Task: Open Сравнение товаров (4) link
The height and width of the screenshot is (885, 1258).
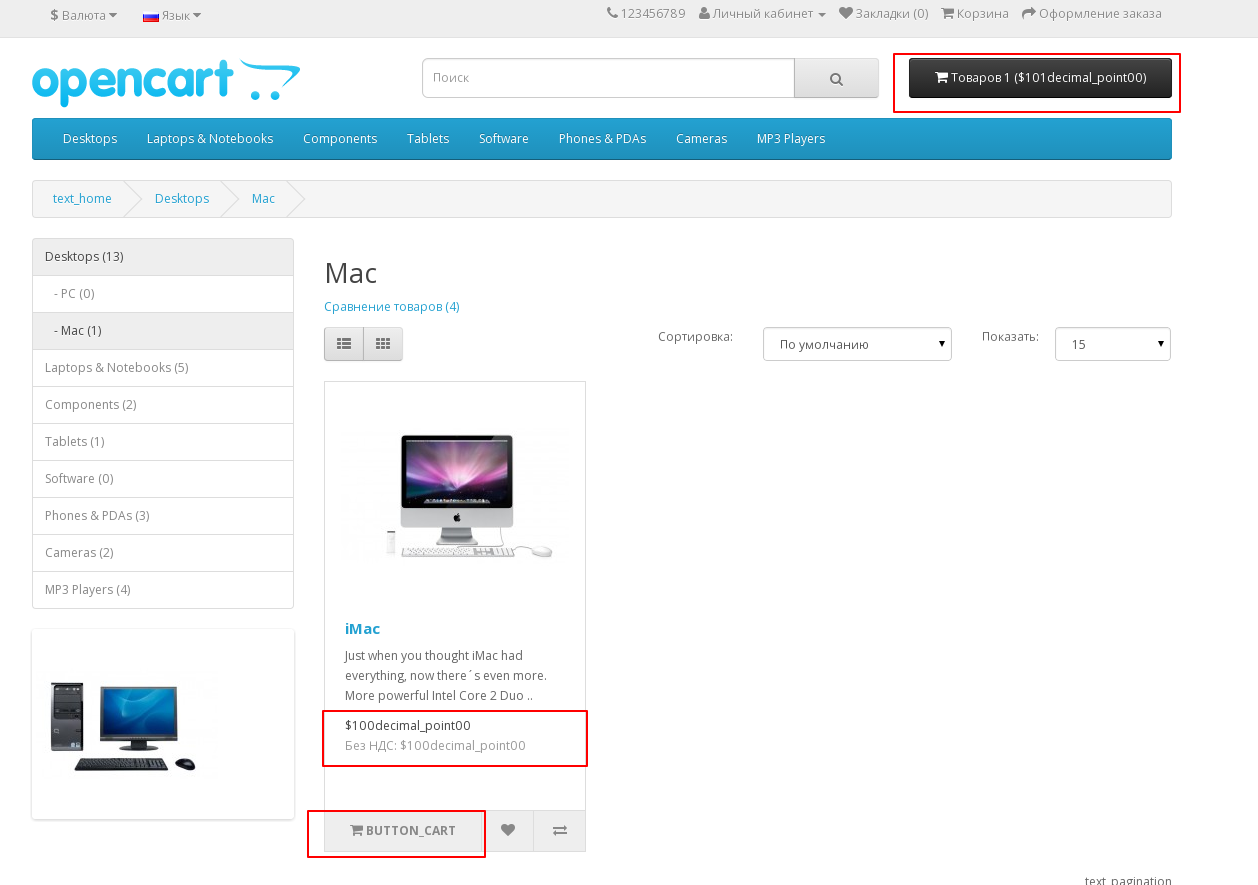Action: click(x=392, y=307)
